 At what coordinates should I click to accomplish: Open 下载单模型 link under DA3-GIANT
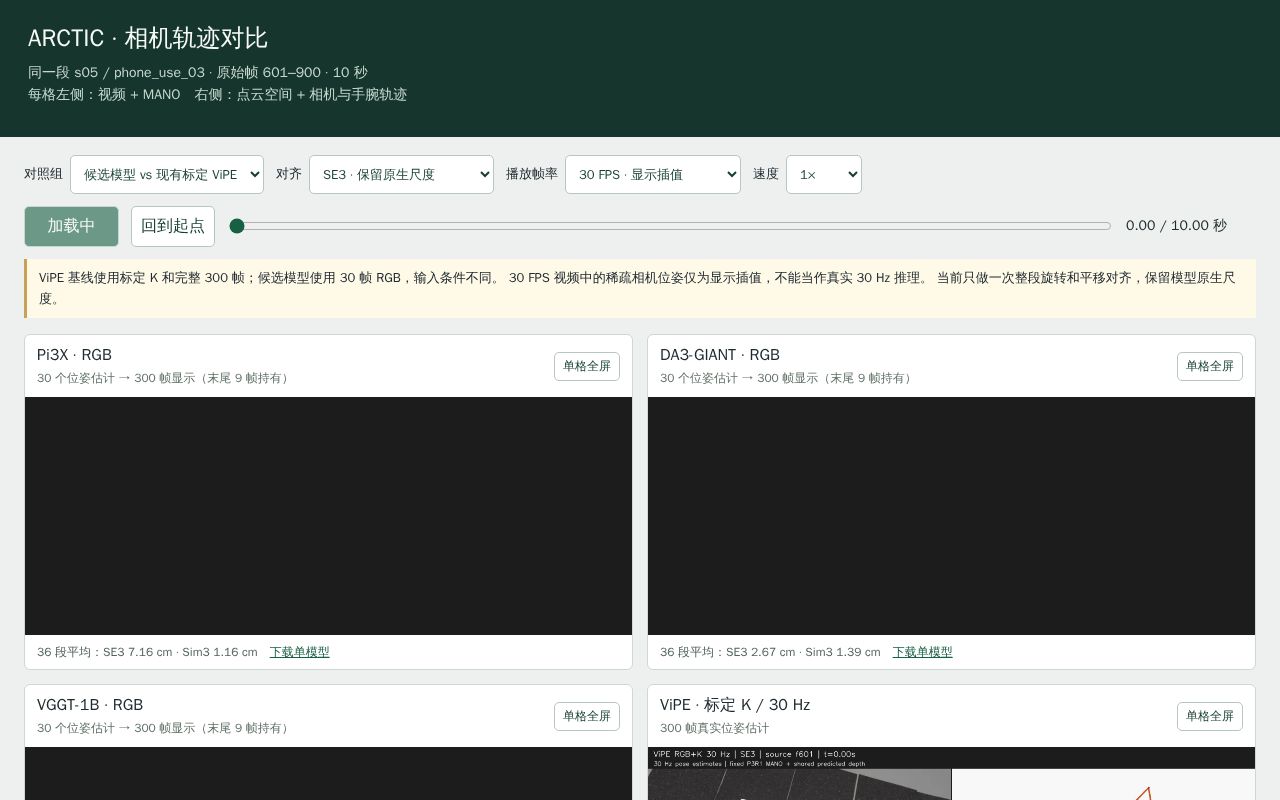pyautogui.click(x=922, y=652)
